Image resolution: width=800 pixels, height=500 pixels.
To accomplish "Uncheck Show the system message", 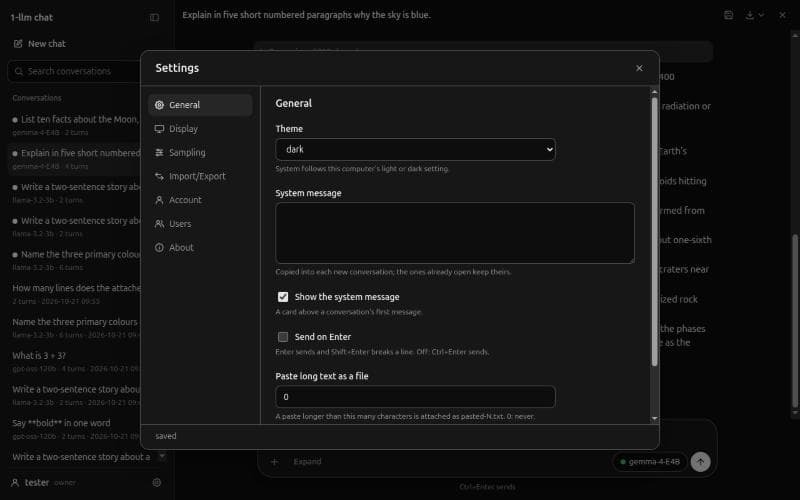I will (283, 296).
